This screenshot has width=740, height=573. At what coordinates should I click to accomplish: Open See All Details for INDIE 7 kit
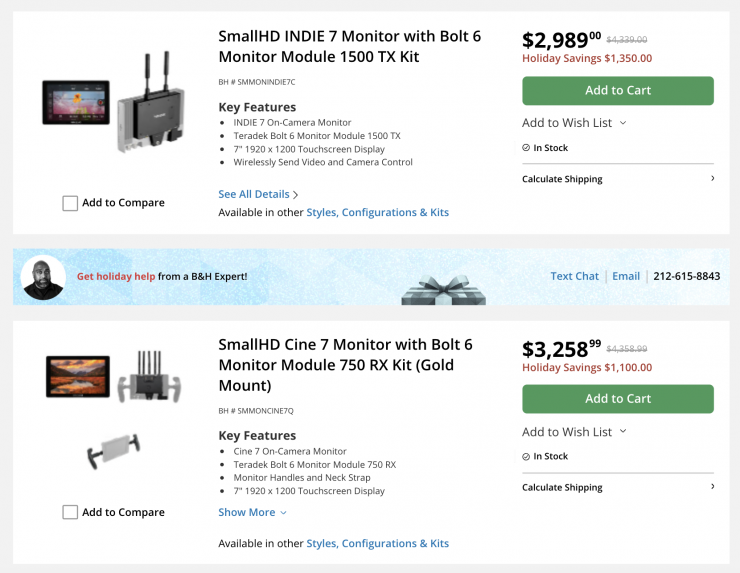click(x=258, y=194)
